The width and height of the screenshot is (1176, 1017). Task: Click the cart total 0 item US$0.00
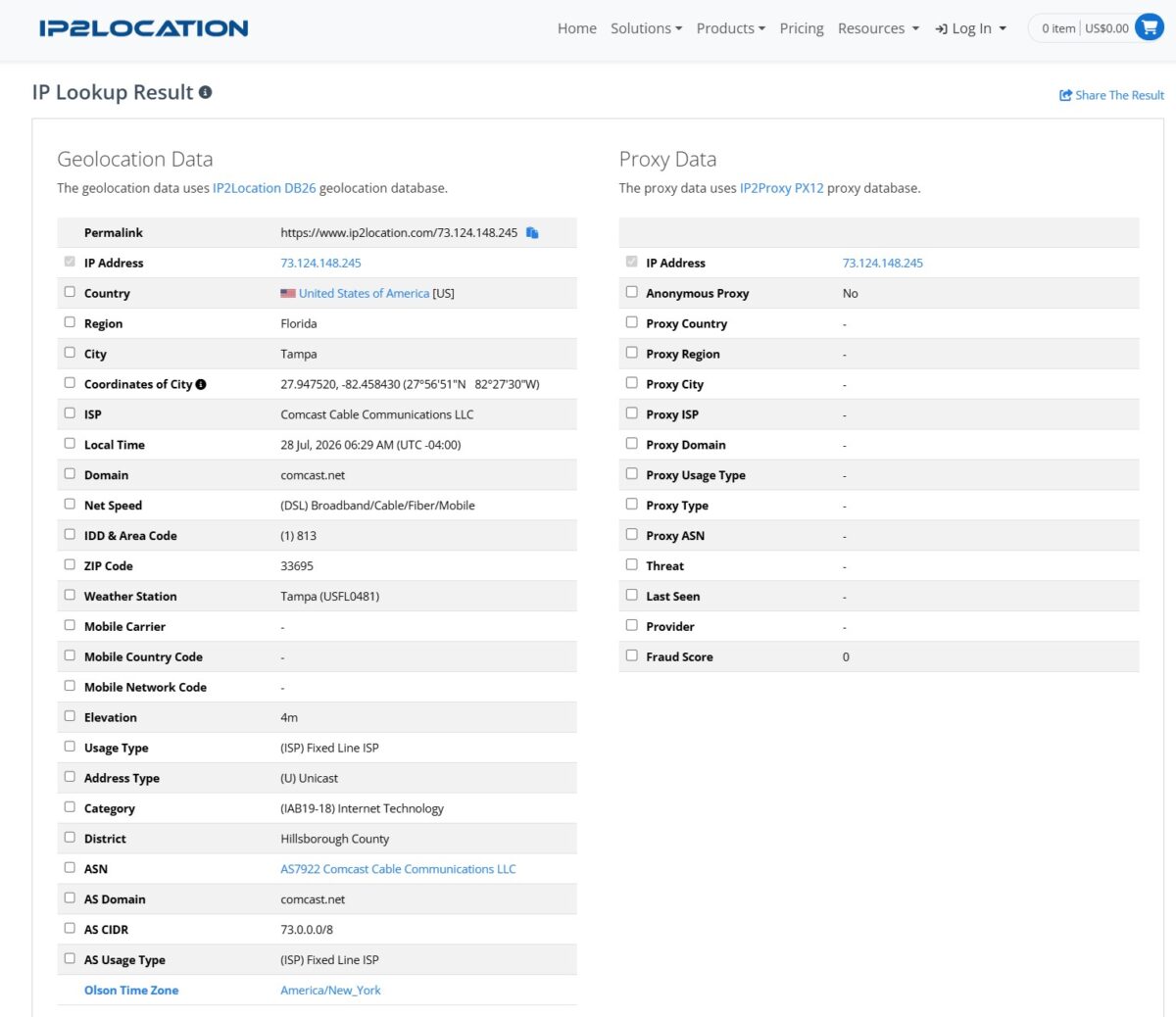pyautogui.click(x=1085, y=28)
